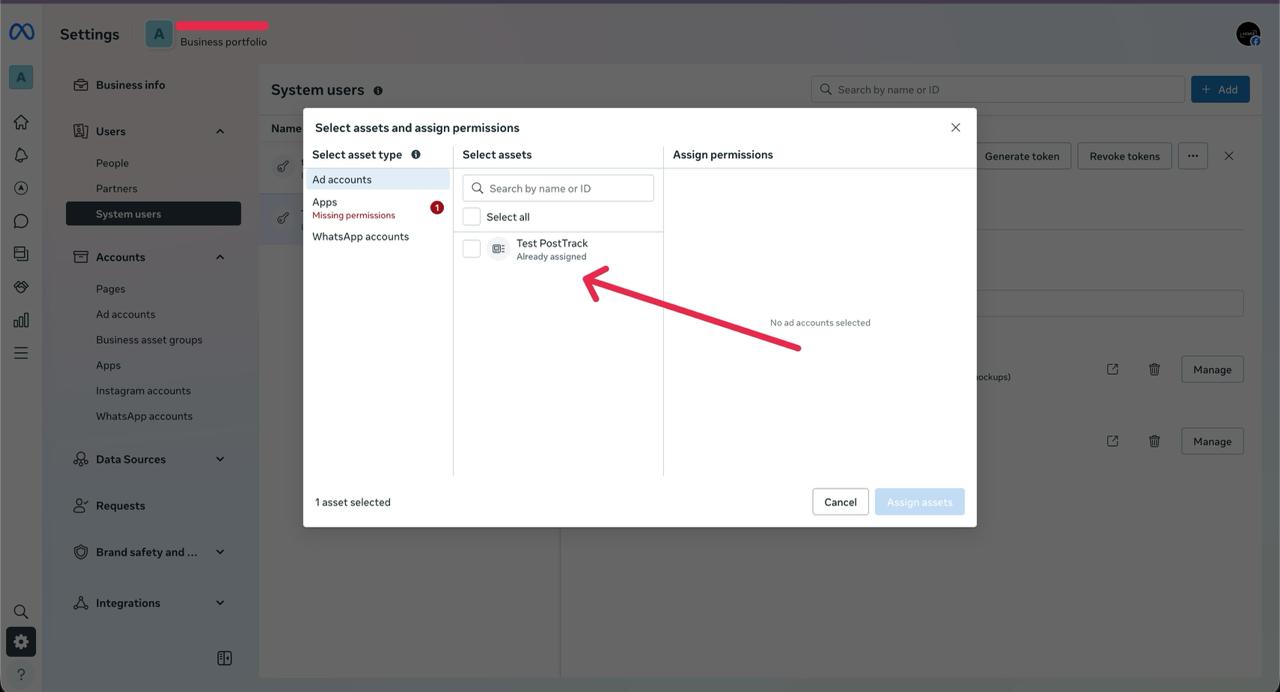Open notifications via the bell icon
The height and width of the screenshot is (692, 1280).
(x=20, y=154)
